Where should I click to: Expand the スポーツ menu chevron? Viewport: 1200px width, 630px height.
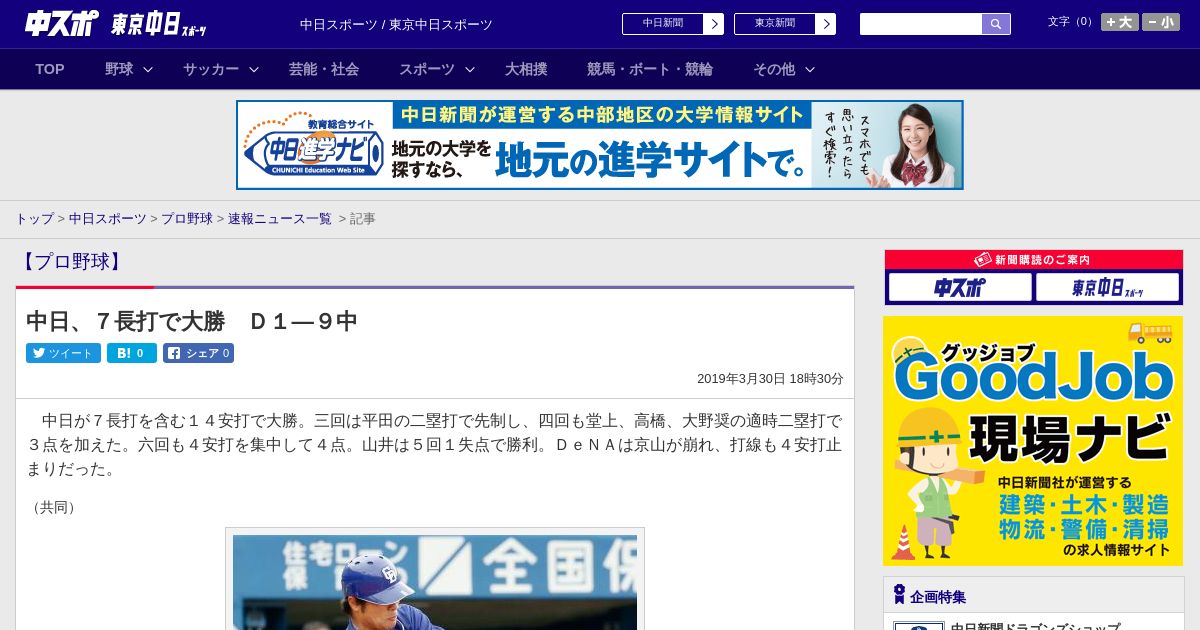pyautogui.click(x=470, y=70)
